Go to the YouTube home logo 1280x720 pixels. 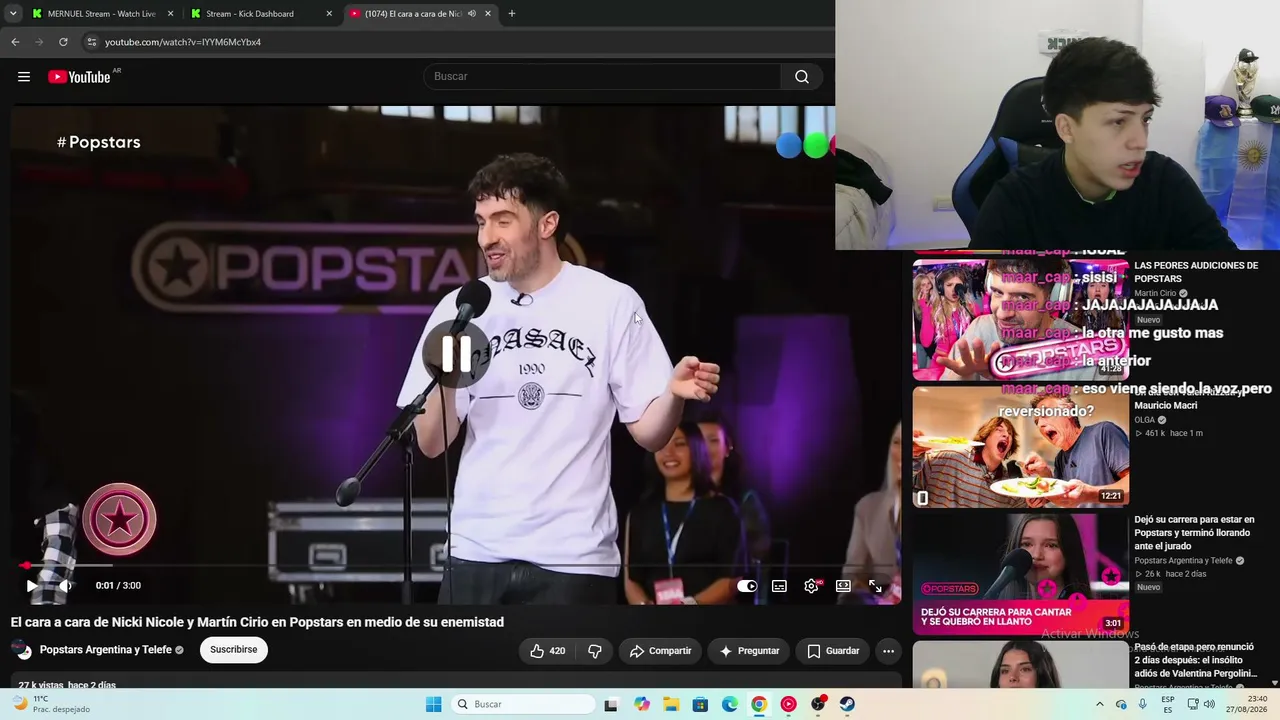coord(79,77)
